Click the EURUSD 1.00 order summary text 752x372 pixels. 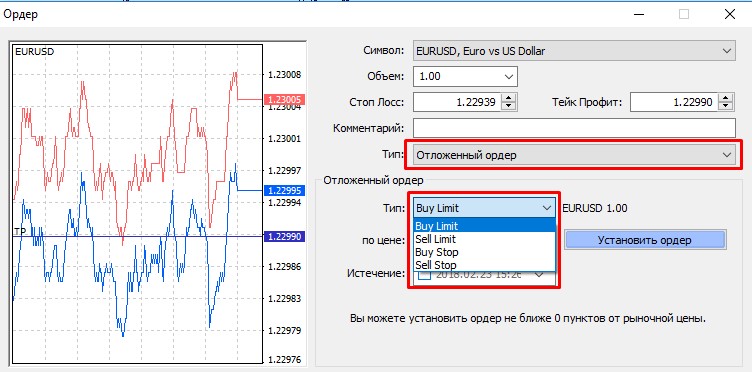[595, 208]
